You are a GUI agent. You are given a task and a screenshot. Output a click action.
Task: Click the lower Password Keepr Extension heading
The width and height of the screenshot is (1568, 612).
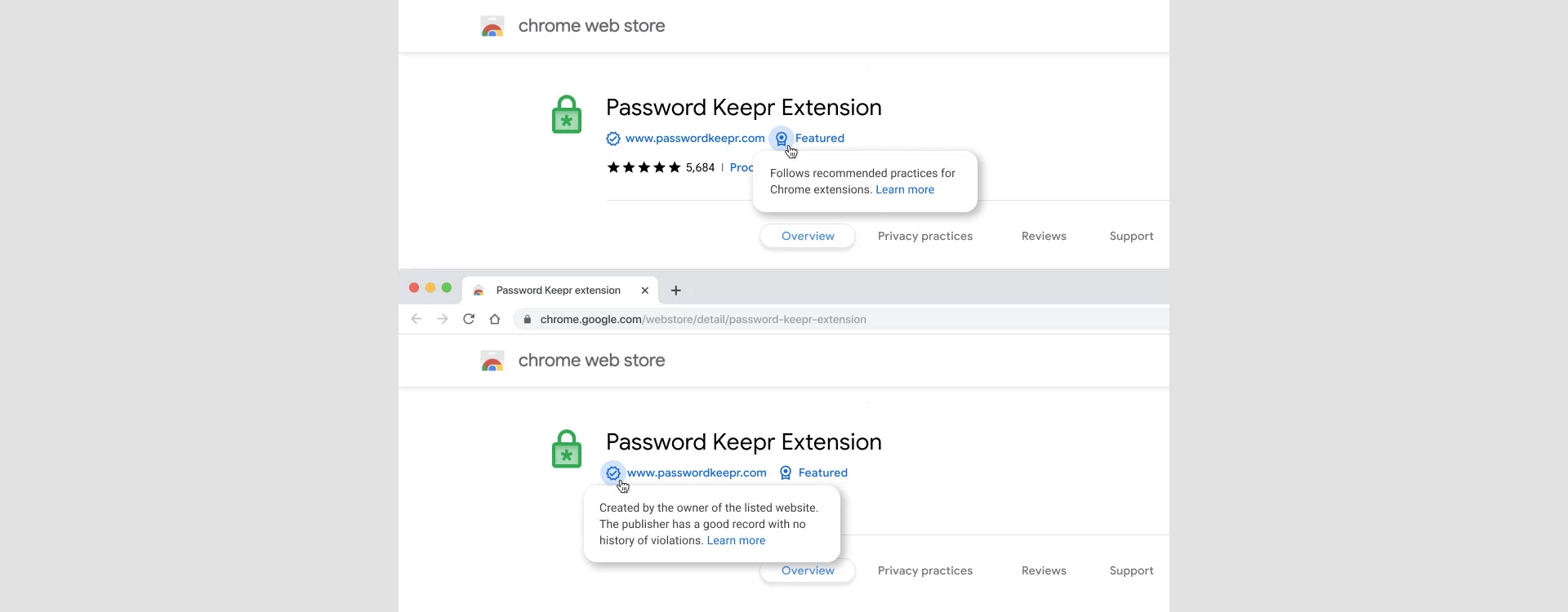(744, 442)
